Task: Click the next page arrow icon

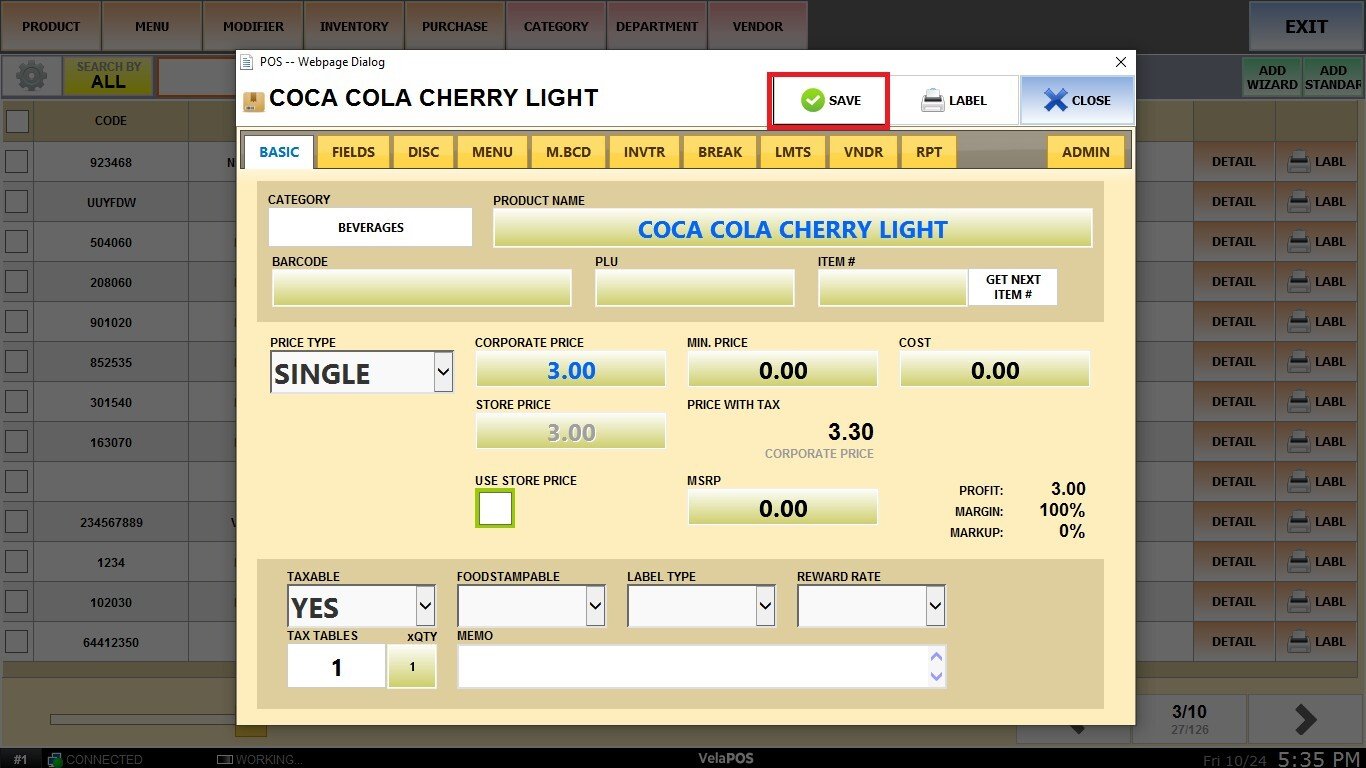Action: point(1305,719)
